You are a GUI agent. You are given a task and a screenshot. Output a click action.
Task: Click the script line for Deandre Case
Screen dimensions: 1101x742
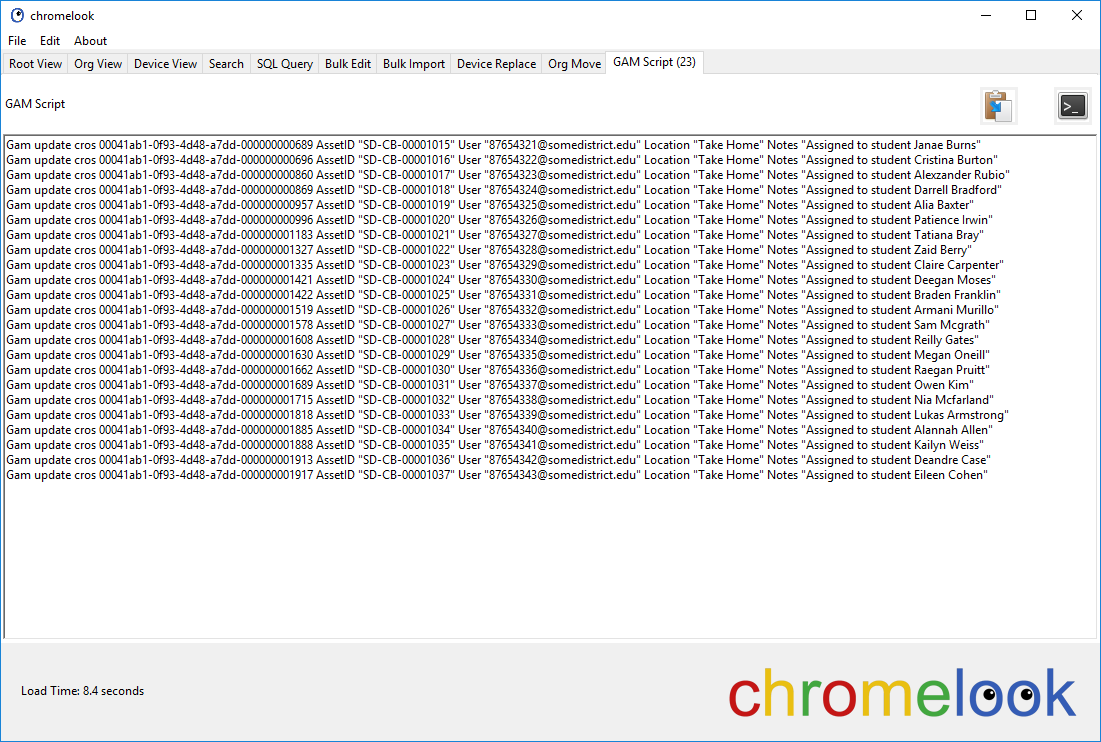[x=499, y=460]
